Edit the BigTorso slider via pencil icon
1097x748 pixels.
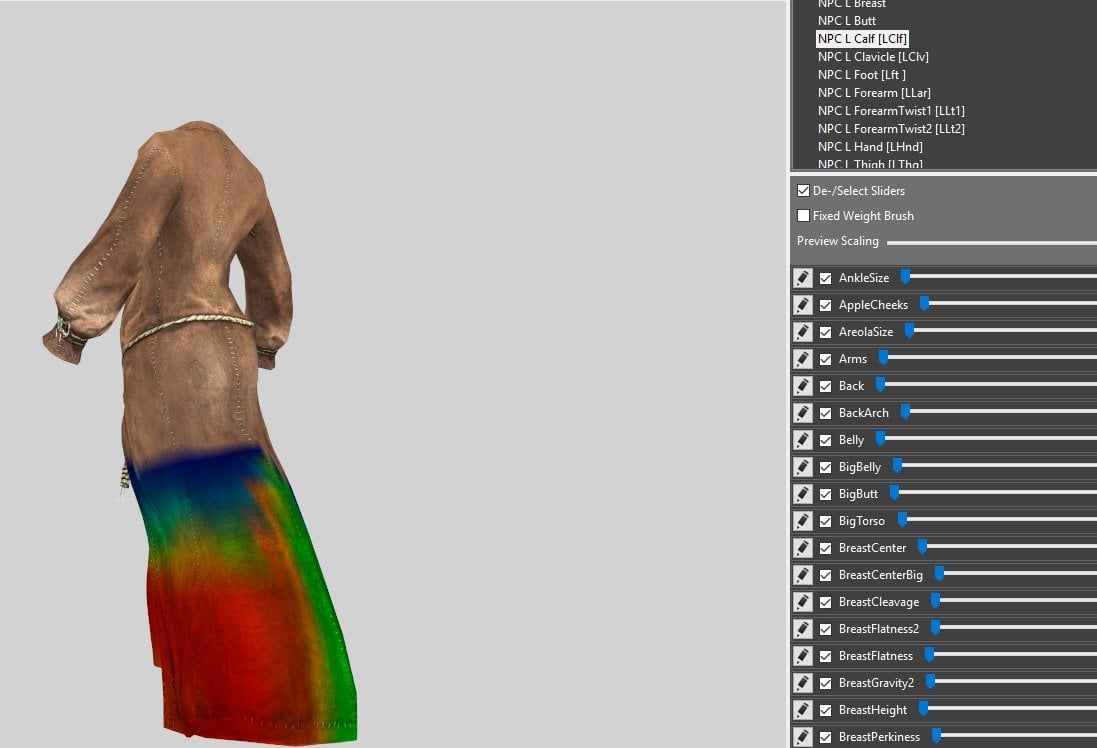click(802, 521)
